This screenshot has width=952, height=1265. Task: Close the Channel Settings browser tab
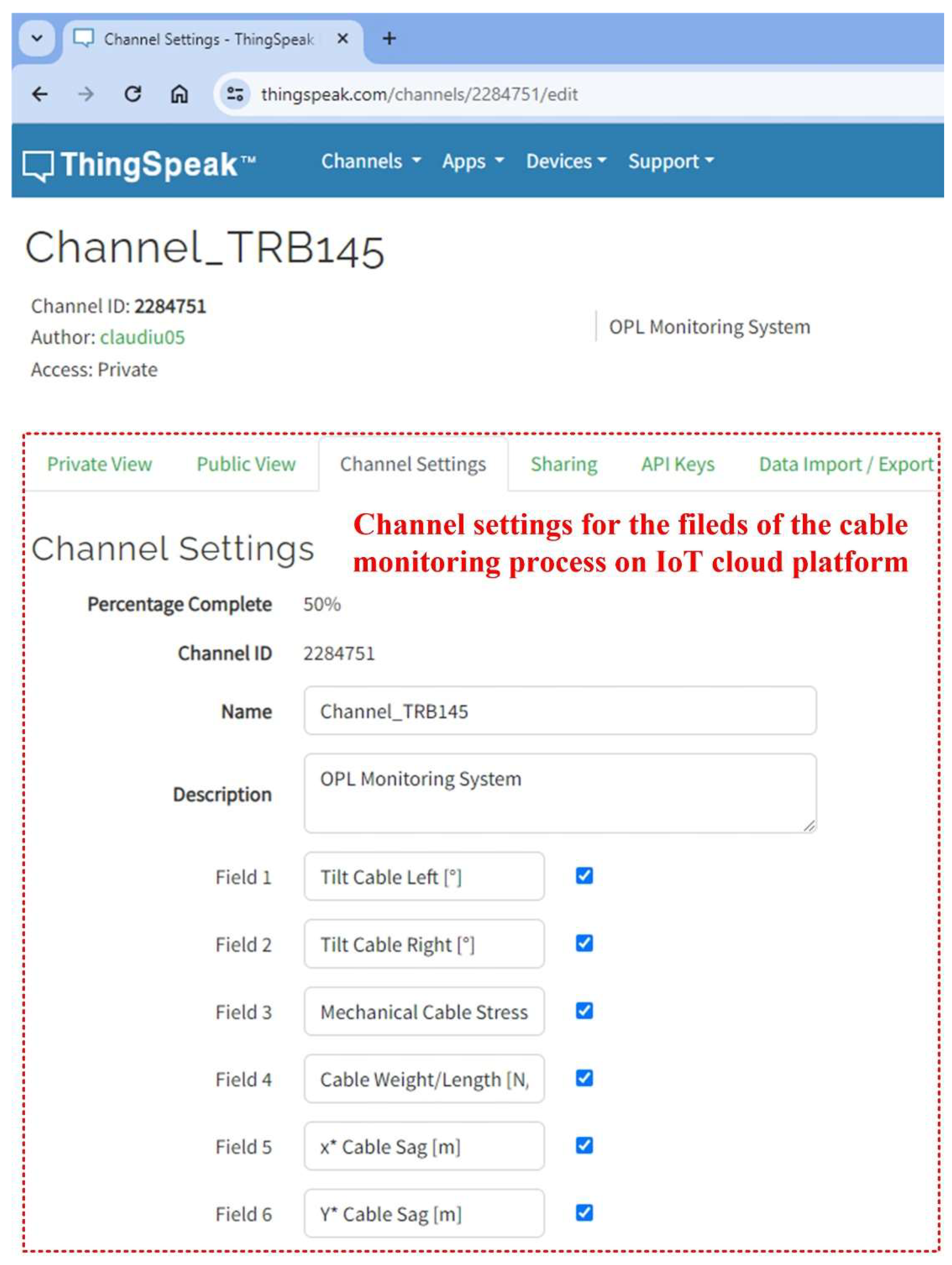pyautogui.click(x=342, y=39)
